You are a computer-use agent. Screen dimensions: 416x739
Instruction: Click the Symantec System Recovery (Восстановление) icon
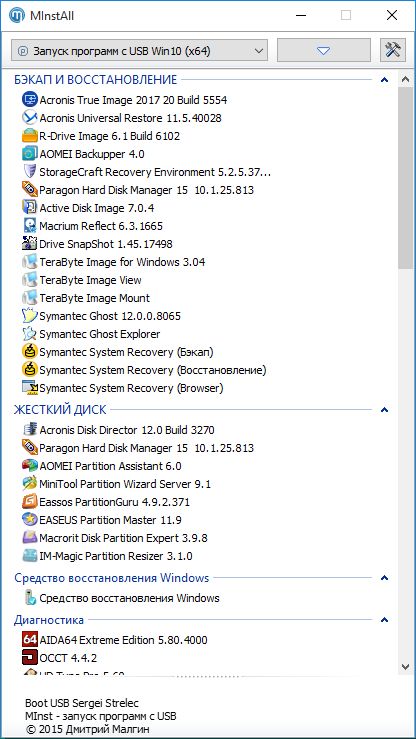click(30, 370)
